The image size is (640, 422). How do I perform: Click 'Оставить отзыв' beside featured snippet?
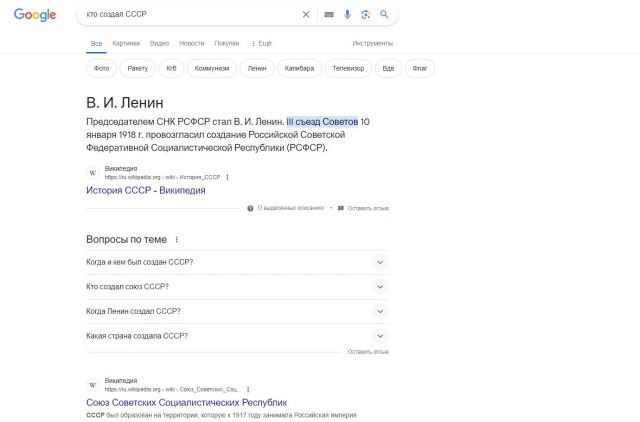point(368,208)
